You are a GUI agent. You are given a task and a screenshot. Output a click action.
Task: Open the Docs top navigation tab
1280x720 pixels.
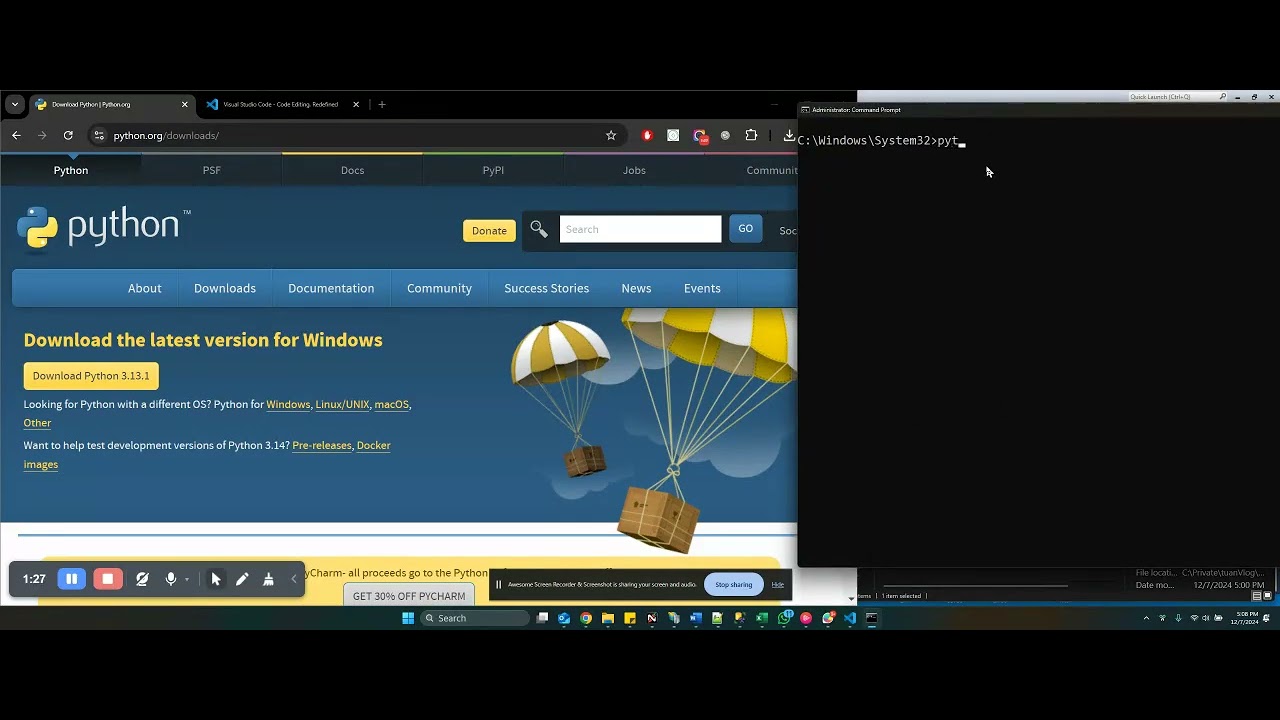point(352,170)
